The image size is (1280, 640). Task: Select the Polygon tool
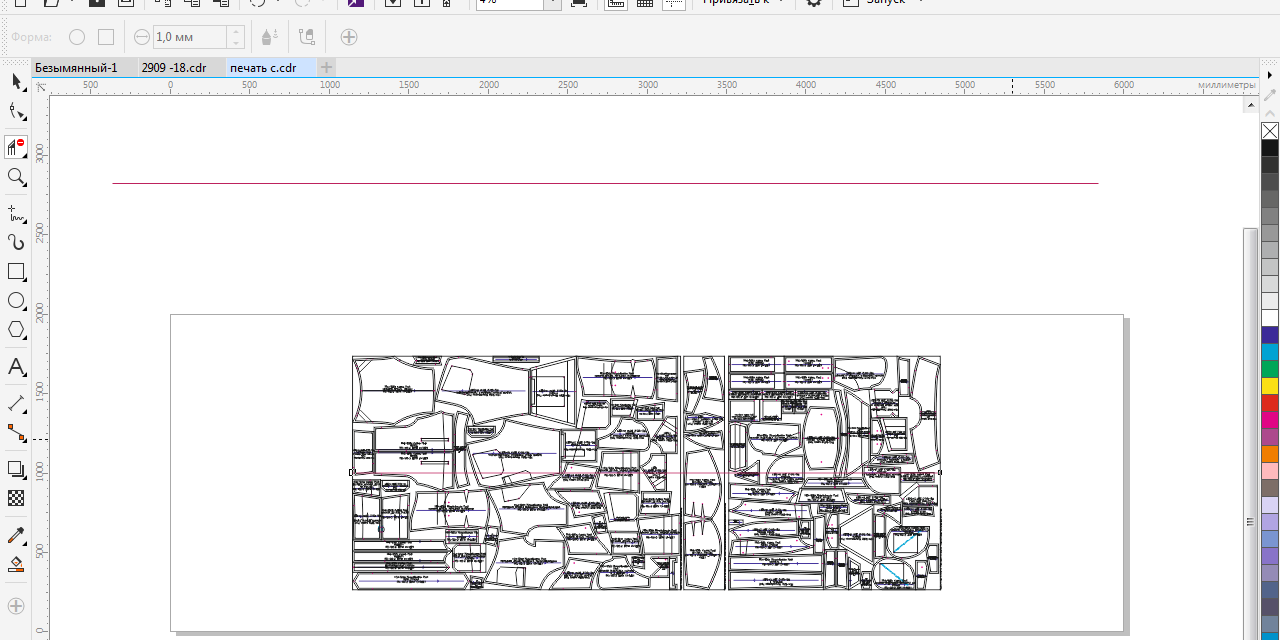pyautogui.click(x=16, y=330)
